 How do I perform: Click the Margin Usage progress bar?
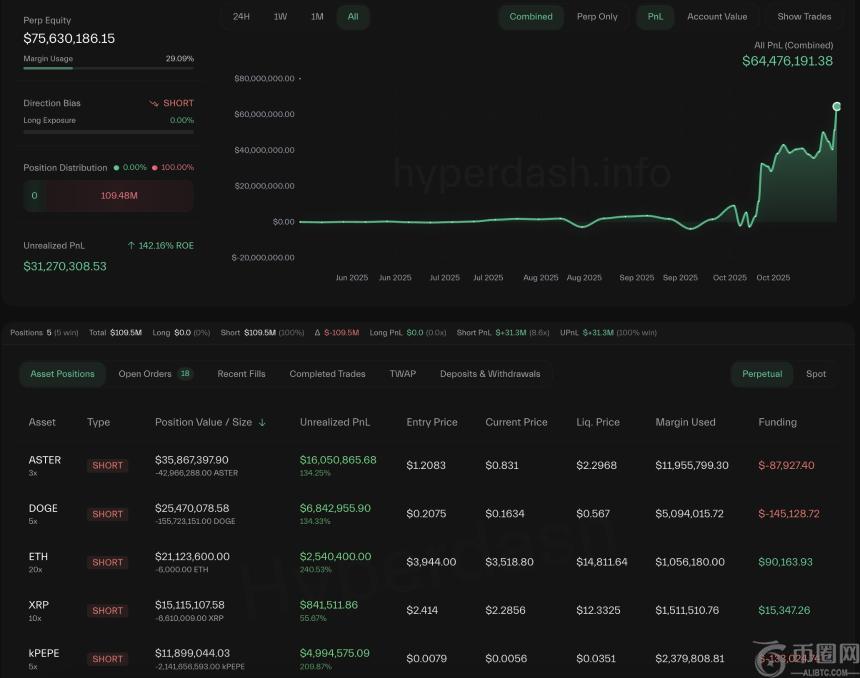108,69
